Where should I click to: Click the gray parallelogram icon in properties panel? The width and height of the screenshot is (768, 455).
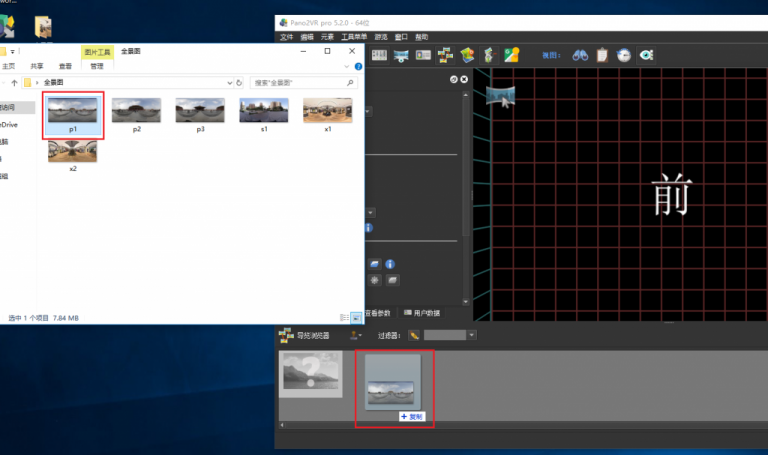(x=392, y=280)
